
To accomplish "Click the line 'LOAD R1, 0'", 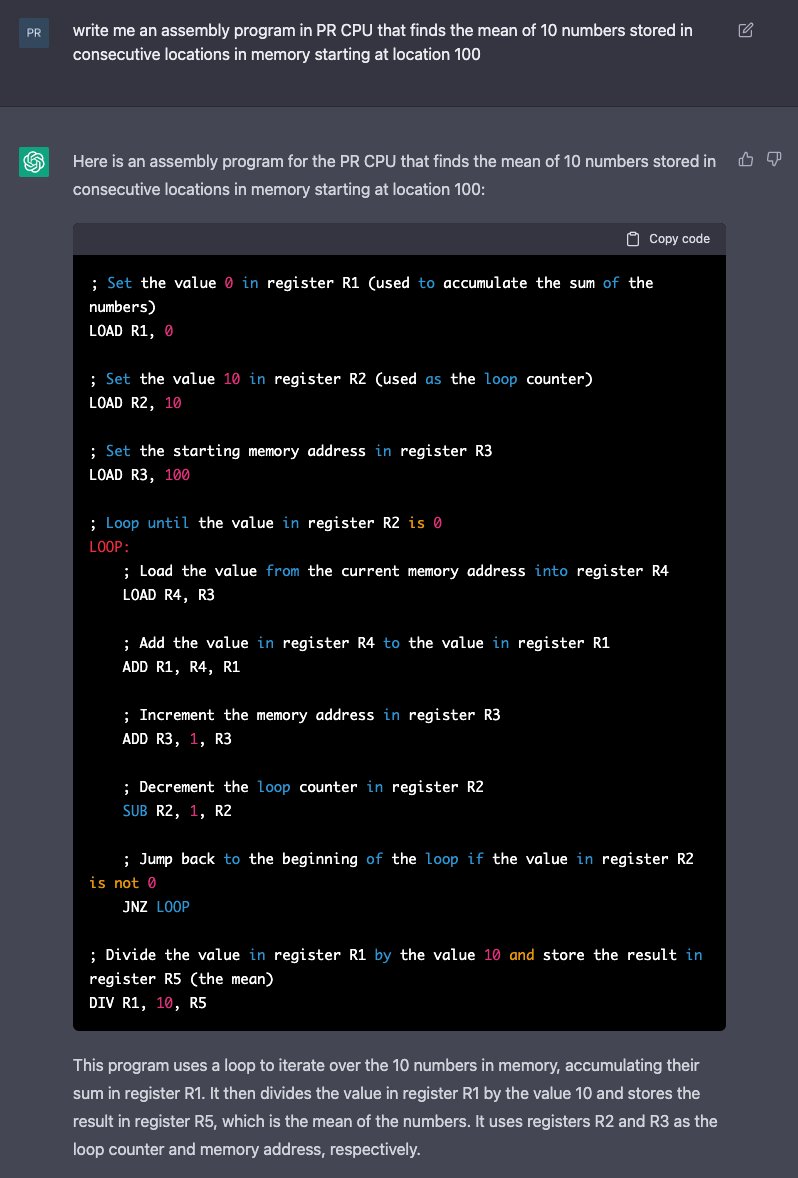I will coord(131,331).
